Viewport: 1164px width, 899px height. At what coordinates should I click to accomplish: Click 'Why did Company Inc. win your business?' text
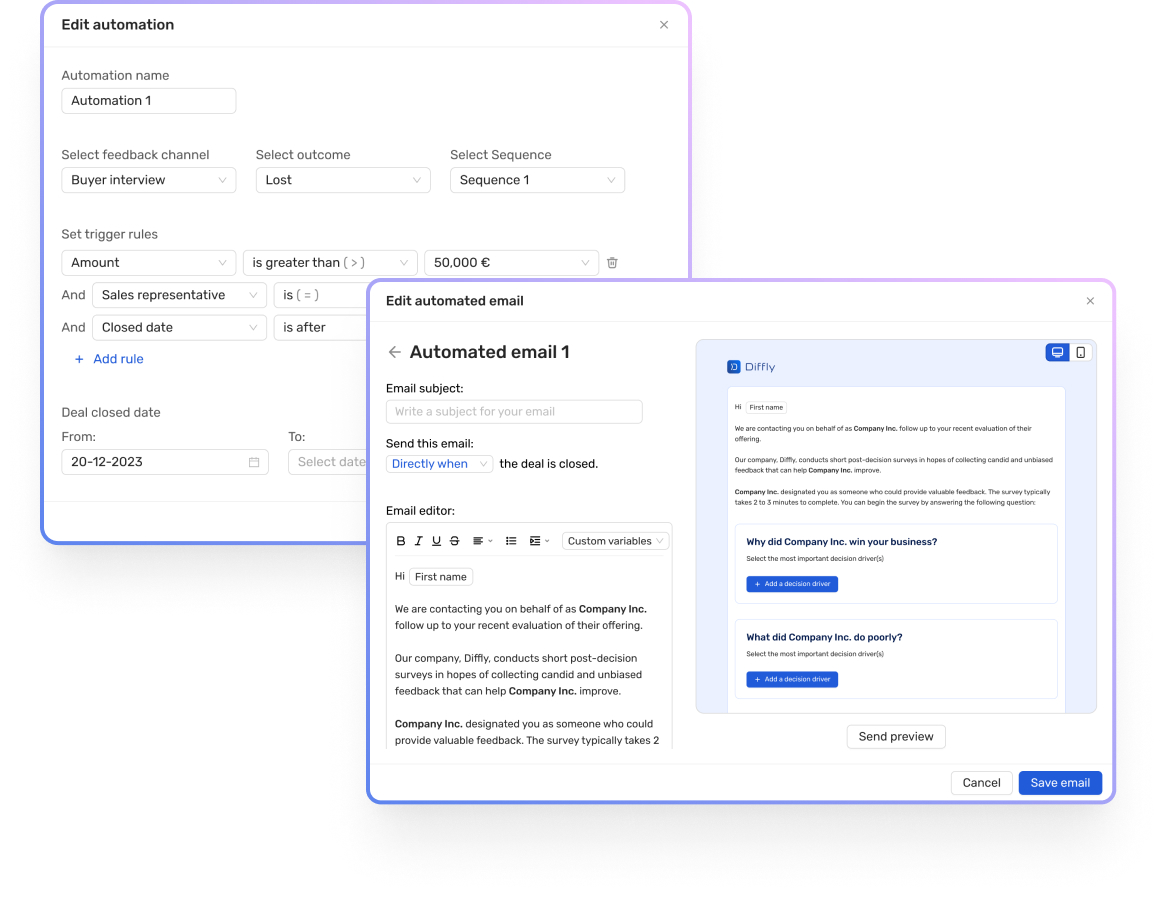(x=841, y=542)
